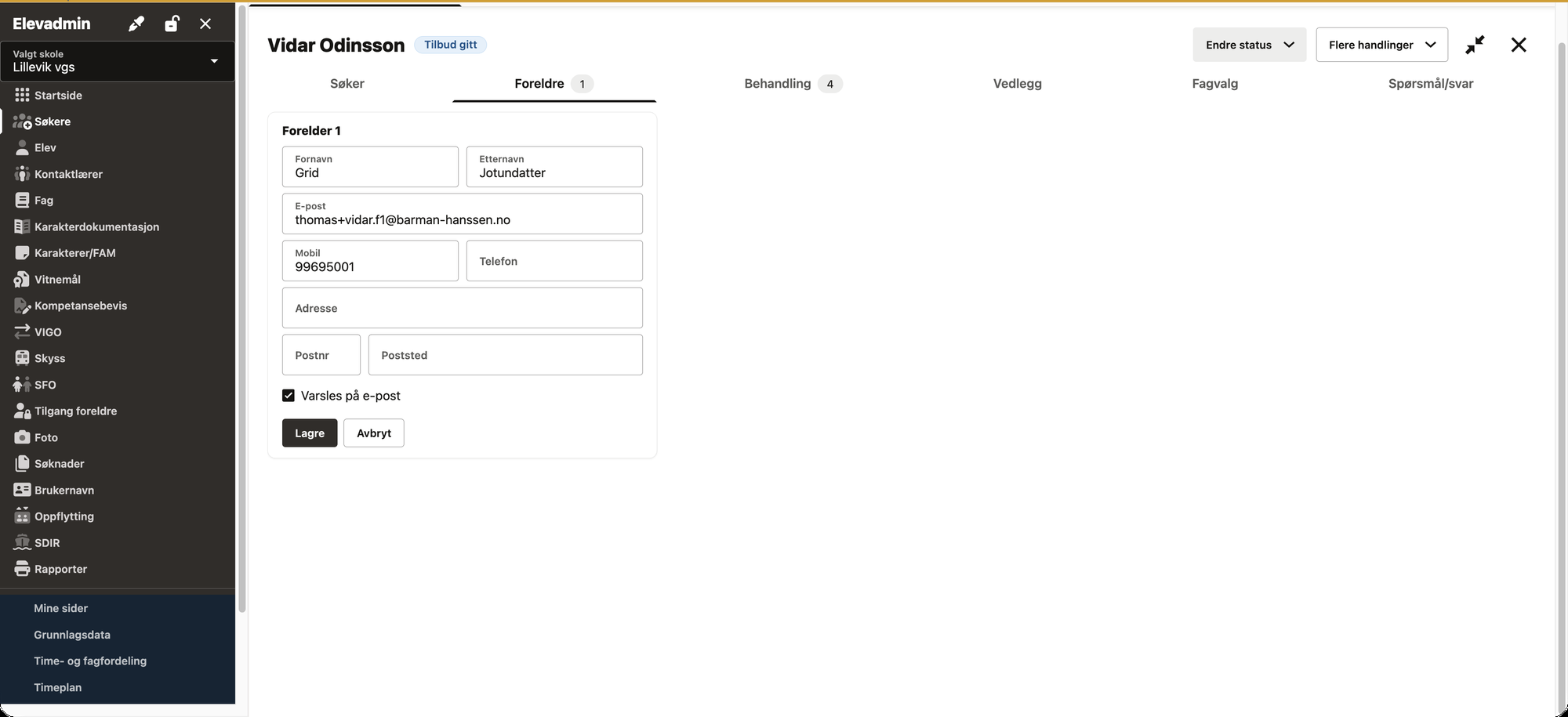Click the Etternavn field containing Jotundatter
This screenshot has height=717, width=1568.
point(554,167)
